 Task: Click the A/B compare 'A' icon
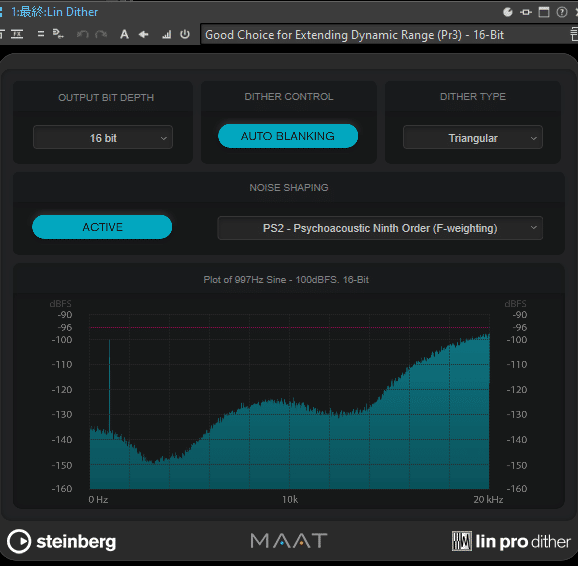125,34
